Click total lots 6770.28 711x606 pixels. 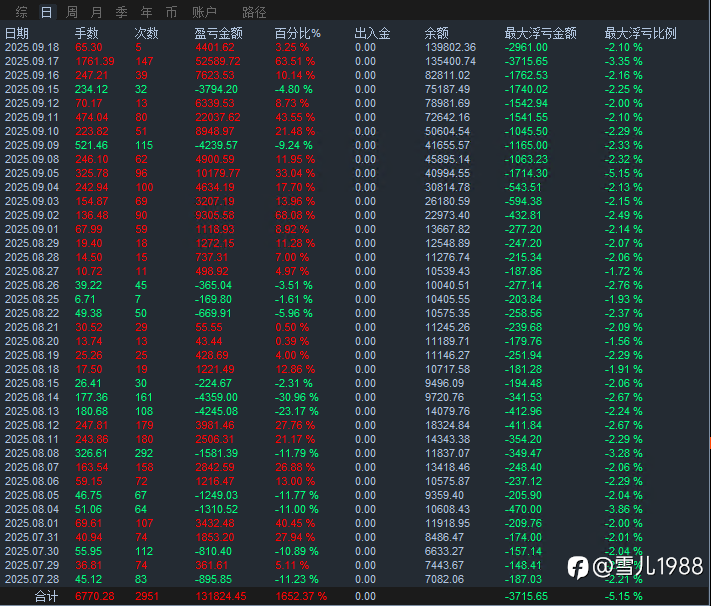tap(95, 596)
